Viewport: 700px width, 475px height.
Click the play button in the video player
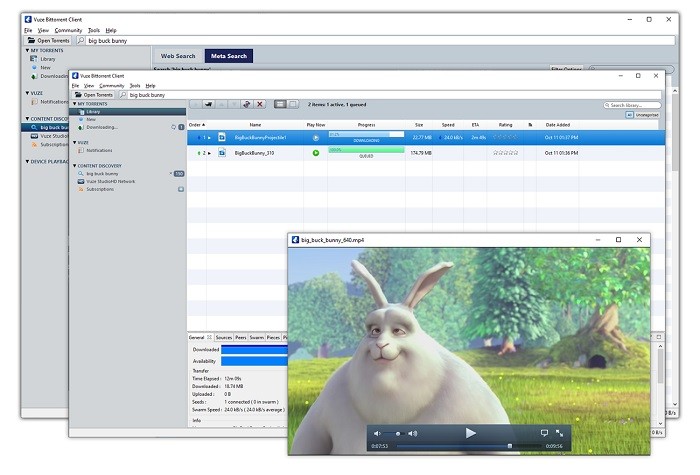(x=470, y=433)
